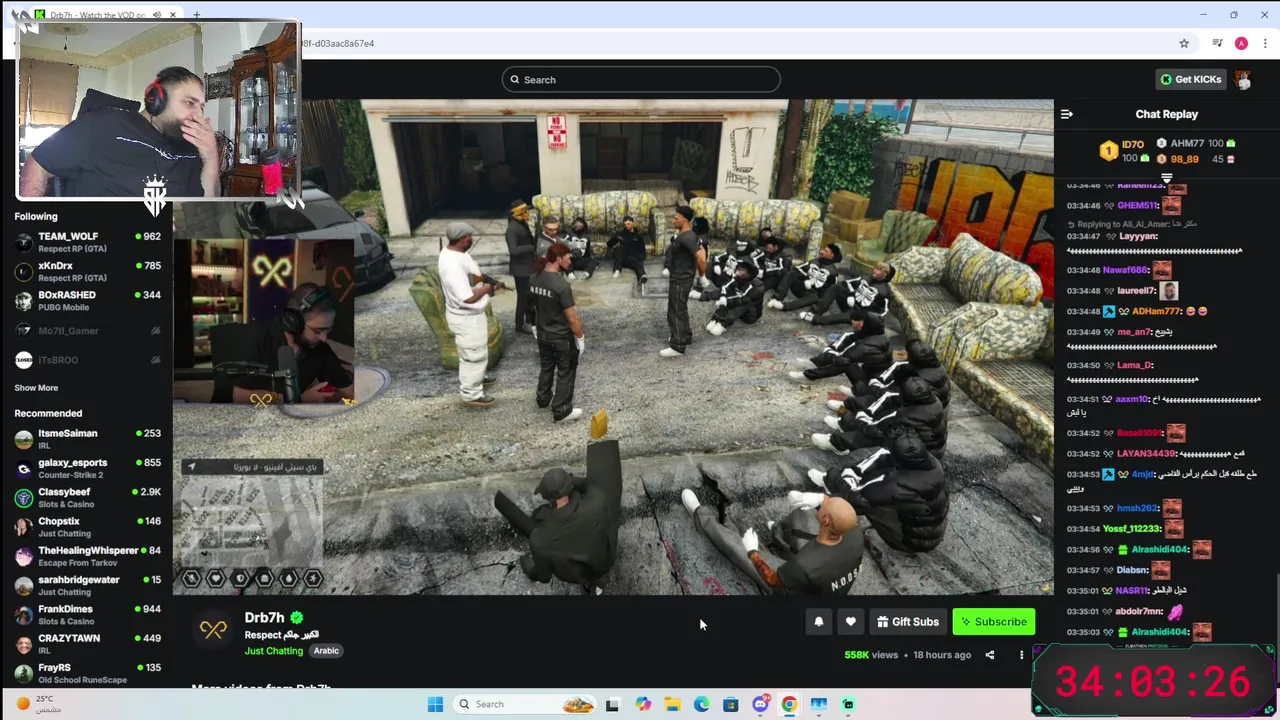Viewport: 1280px width, 720px height.
Task: Click the Windows taskbar Search box
Action: point(525,704)
